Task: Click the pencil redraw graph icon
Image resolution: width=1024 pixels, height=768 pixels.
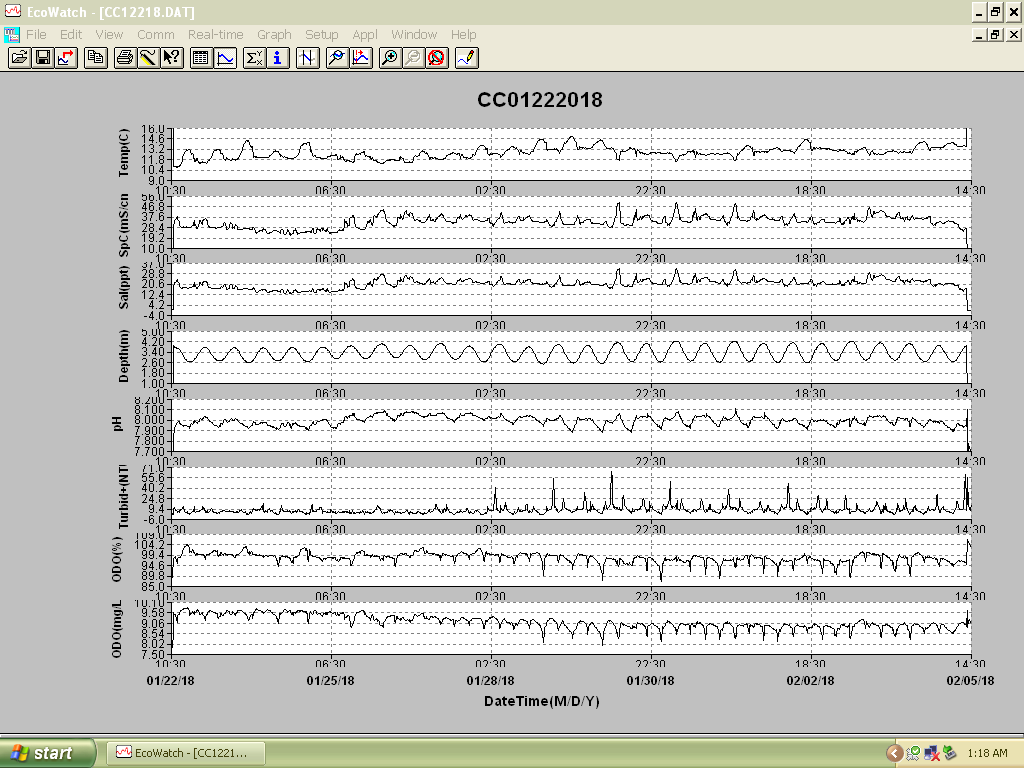Action: (x=467, y=58)
